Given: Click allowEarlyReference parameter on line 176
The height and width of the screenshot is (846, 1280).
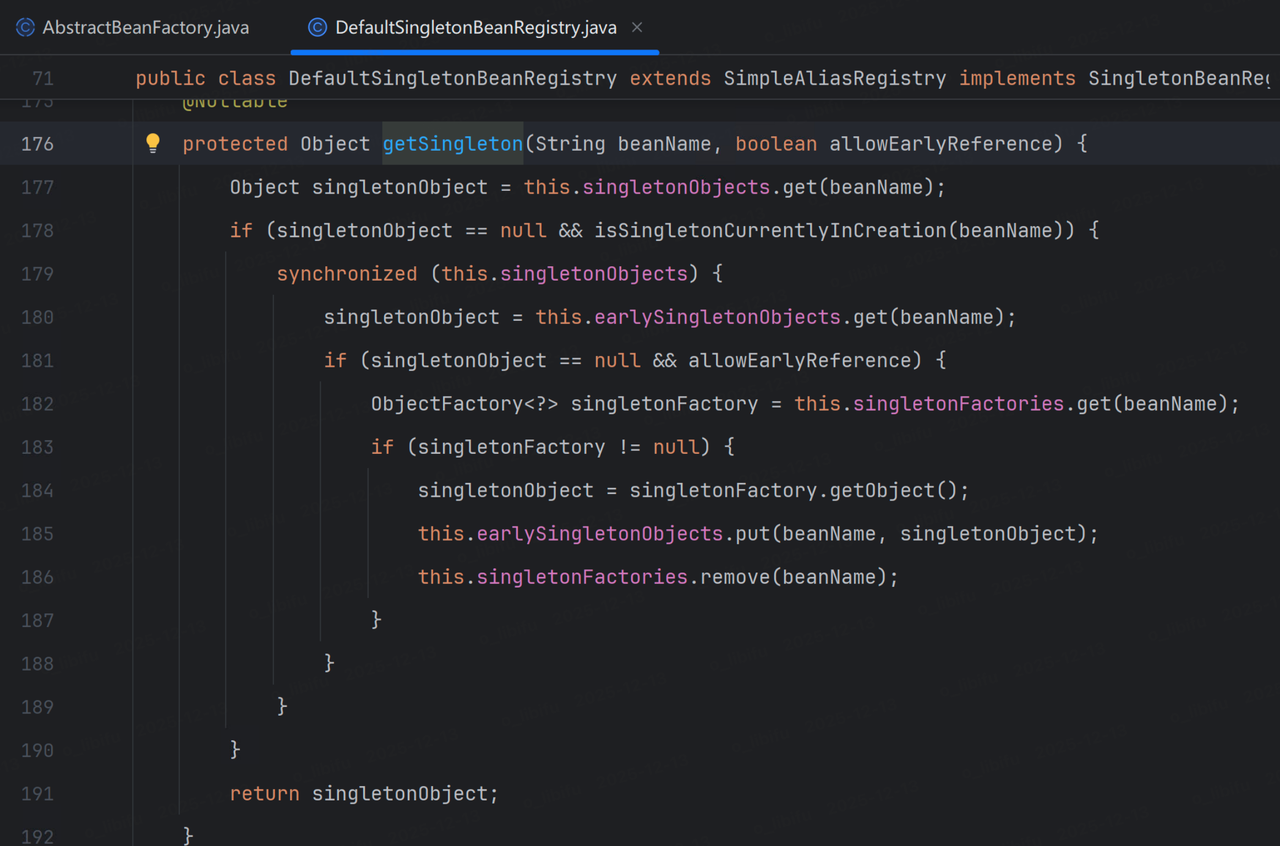Looking at the screenshot, I should [x=941, y=143].
